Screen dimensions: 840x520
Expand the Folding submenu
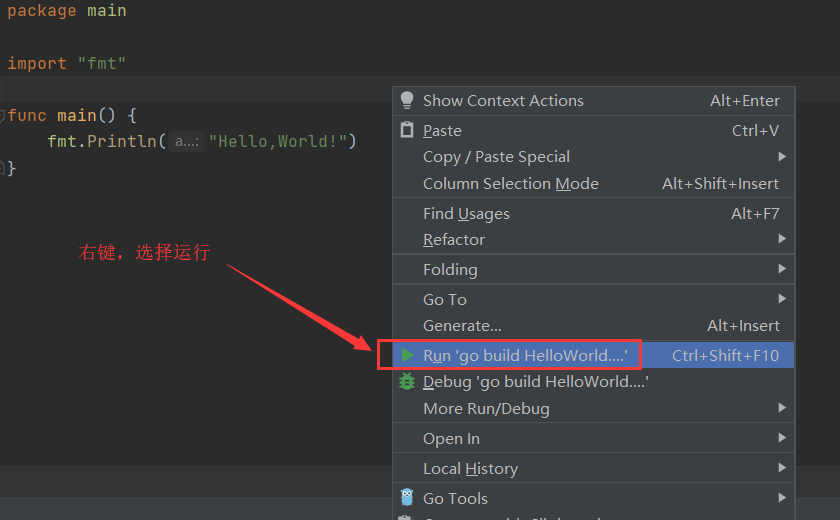[x=450, y=269]
